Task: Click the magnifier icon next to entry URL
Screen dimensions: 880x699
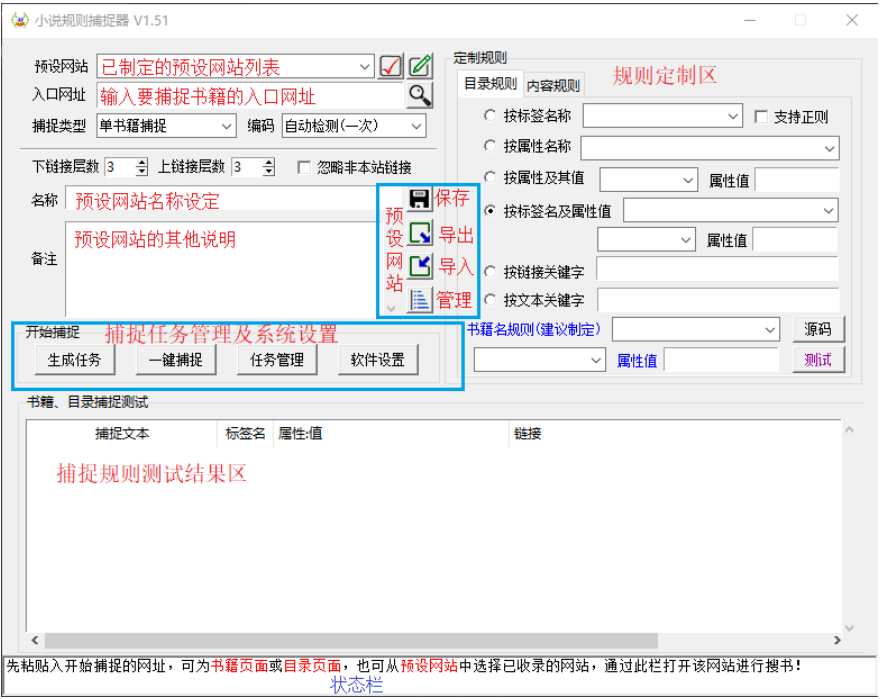Action: click(420, 95)
